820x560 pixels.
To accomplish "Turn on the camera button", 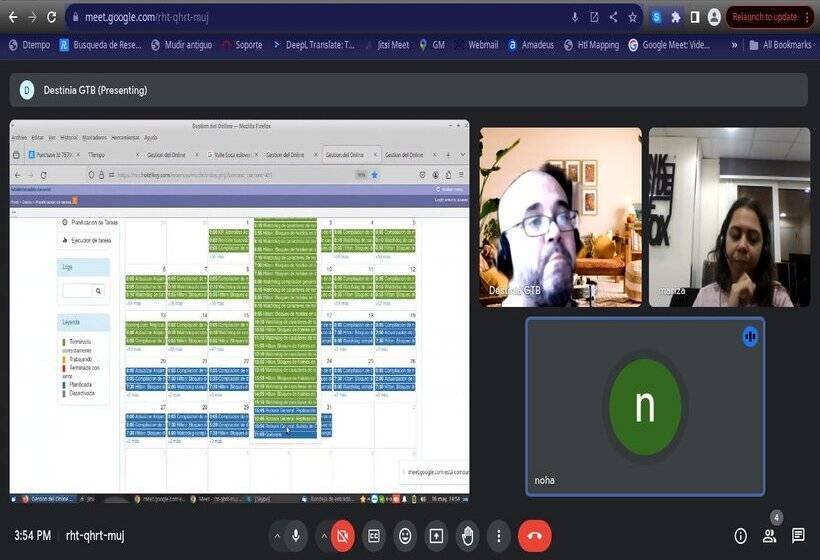I will (x=342, y=536).
